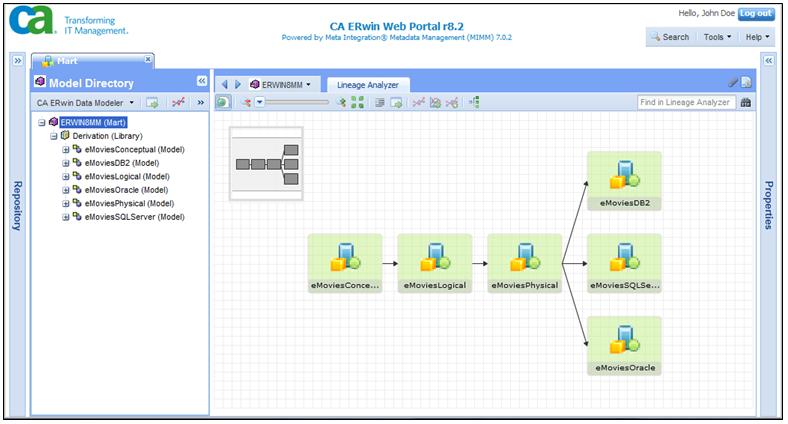The width and height of the screenshot is (788, 424).
Task: Switch to the Lineage Analyzer tab
Action: click(x=368, y=85)
